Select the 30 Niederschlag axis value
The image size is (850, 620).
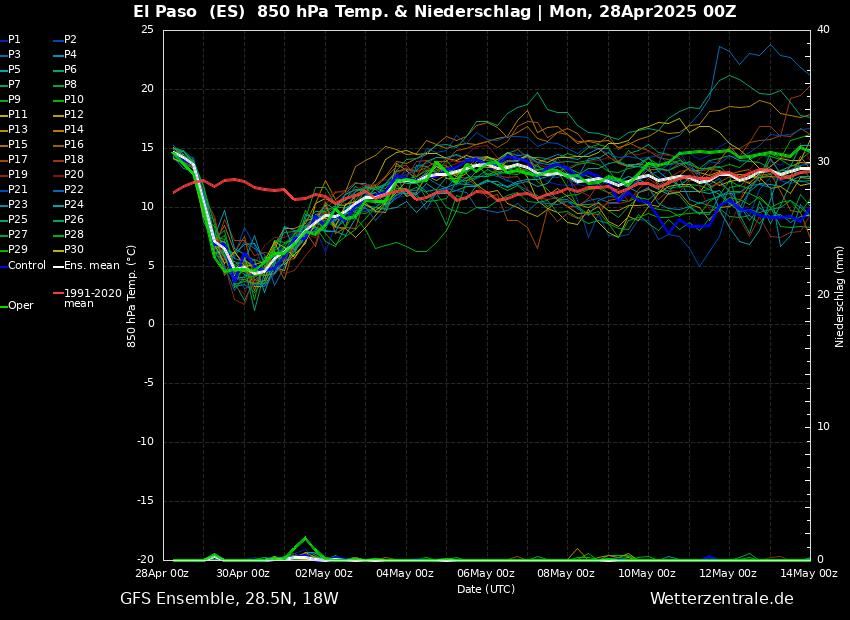point(823,162)
